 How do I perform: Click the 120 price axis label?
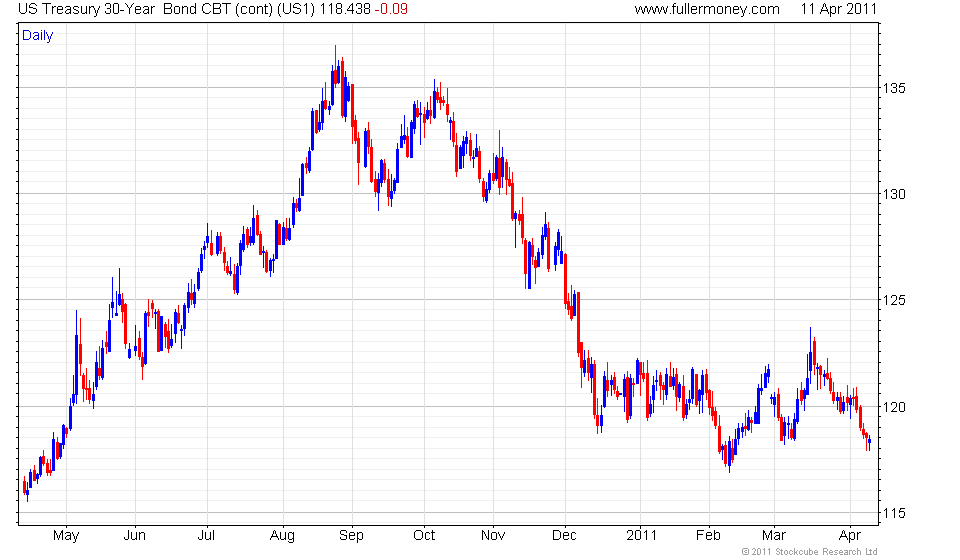click(893, 407)
